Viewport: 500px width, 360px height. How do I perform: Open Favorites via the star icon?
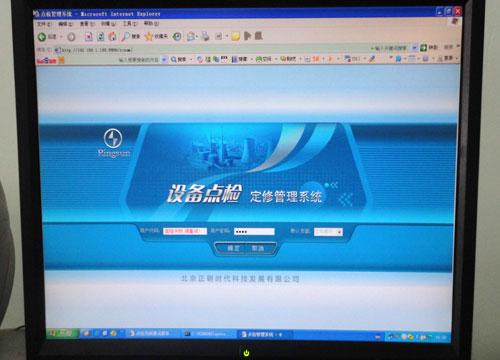pyautogui.click(x=149, y=36)
